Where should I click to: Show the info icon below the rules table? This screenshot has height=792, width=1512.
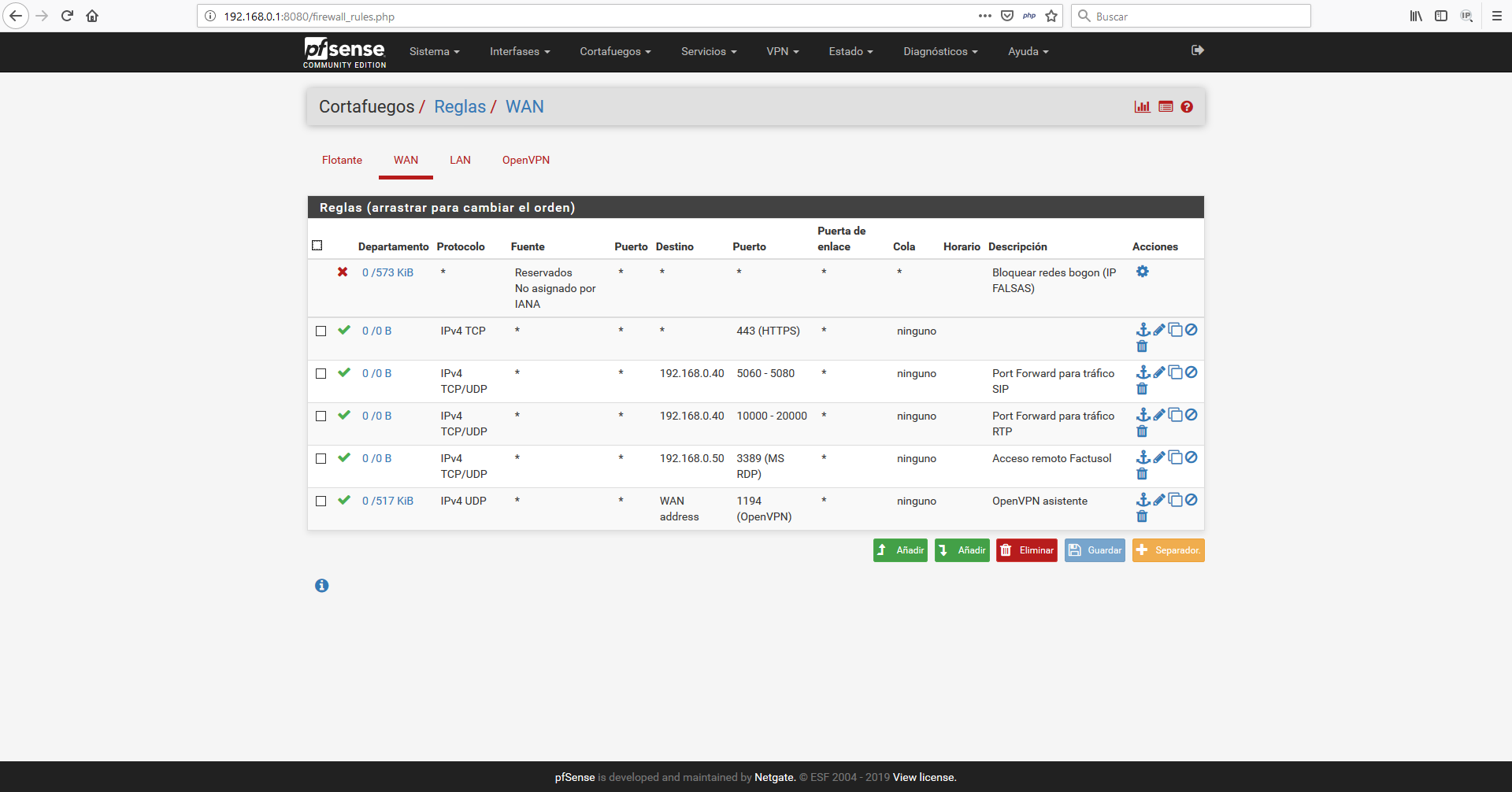click(x=321, y=586)
